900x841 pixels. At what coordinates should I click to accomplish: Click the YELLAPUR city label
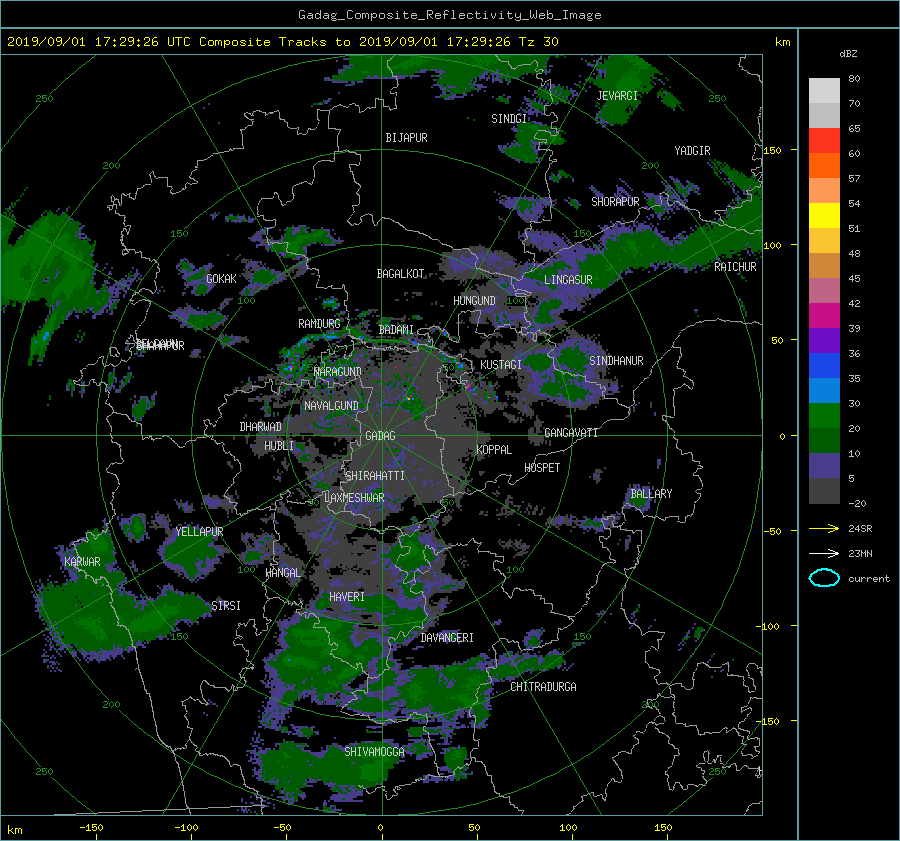[199, 532]
